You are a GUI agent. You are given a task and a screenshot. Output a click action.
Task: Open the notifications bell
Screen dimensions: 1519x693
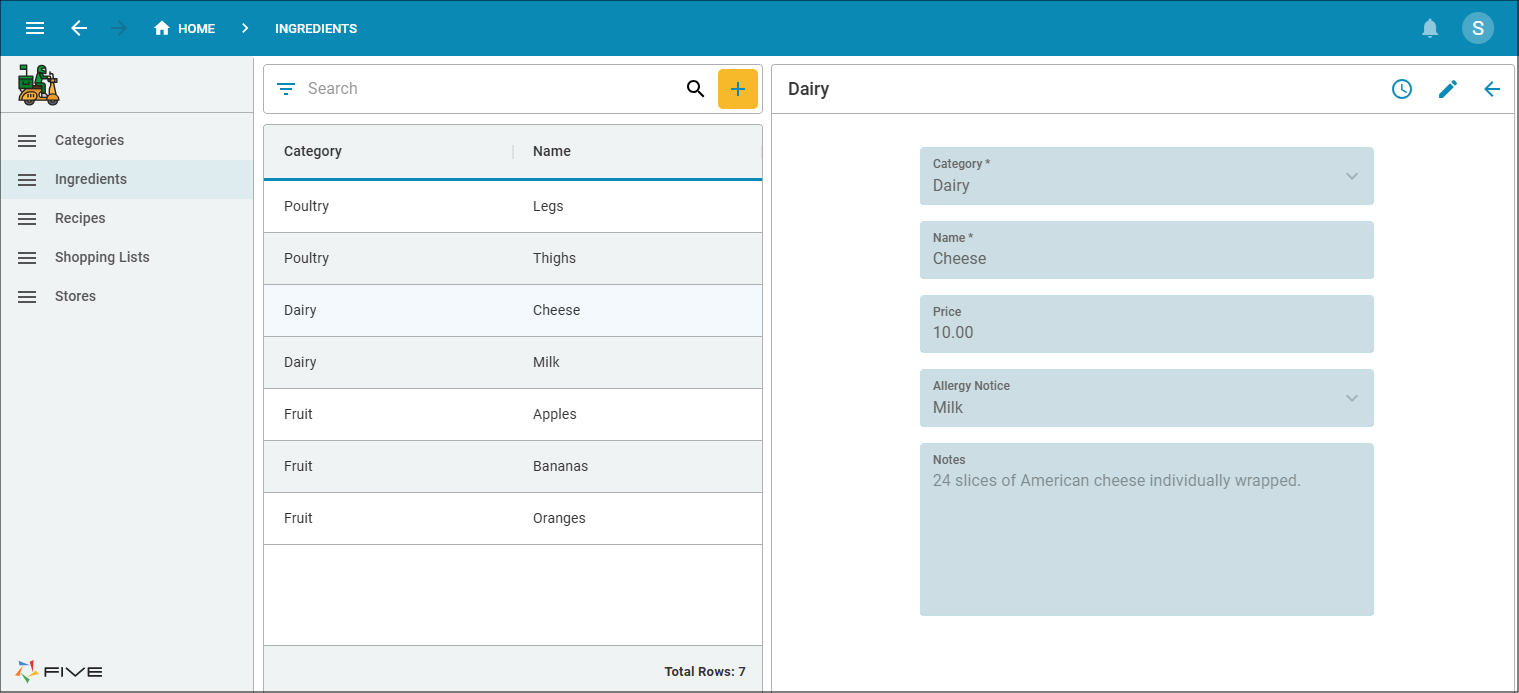point(1430,28)
